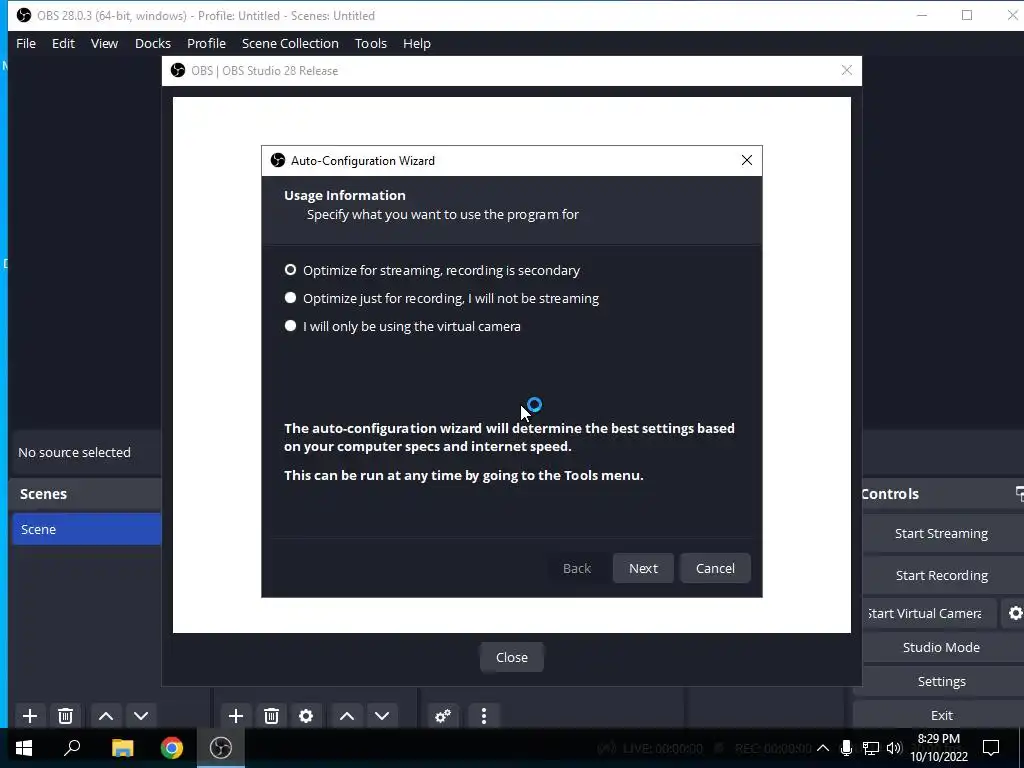Show hidden system tray icons
This screenshot has height=768, width=1024.
(x=823, y=748)
